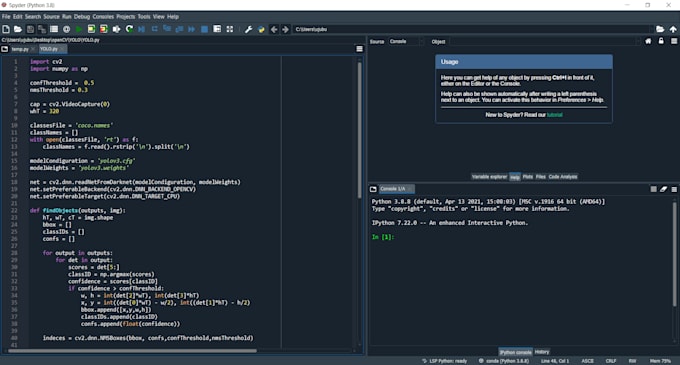The height and width of the screenshot is (365, 680).
Task: Start debugging with the Debug file icon
Action: 141,29
